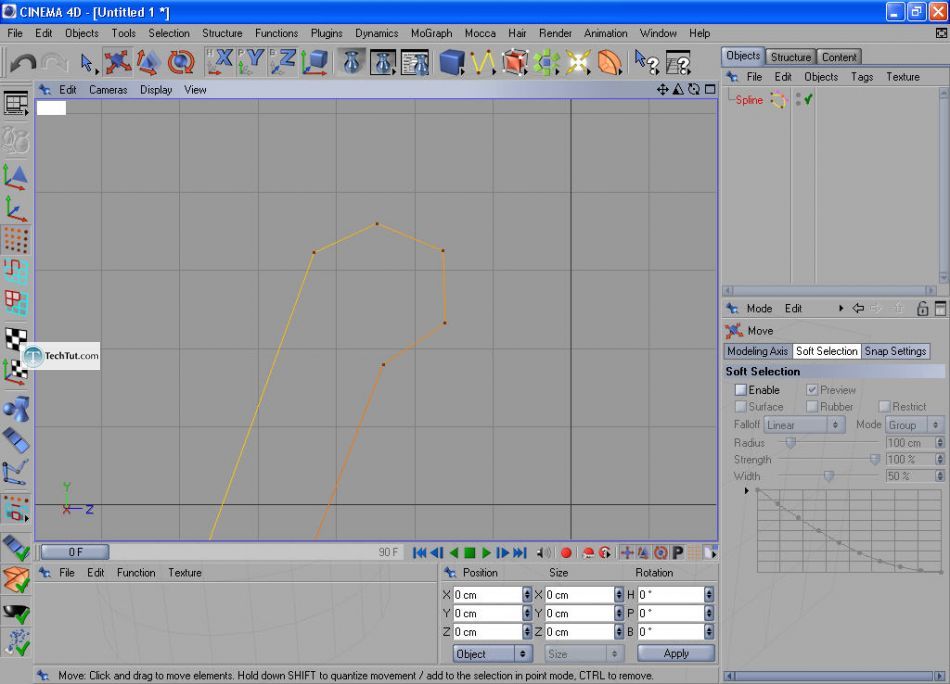The width and height of the screenshot is (950, 684).
Task: Toggle world coordinate system cube icon
Action: 315,62
